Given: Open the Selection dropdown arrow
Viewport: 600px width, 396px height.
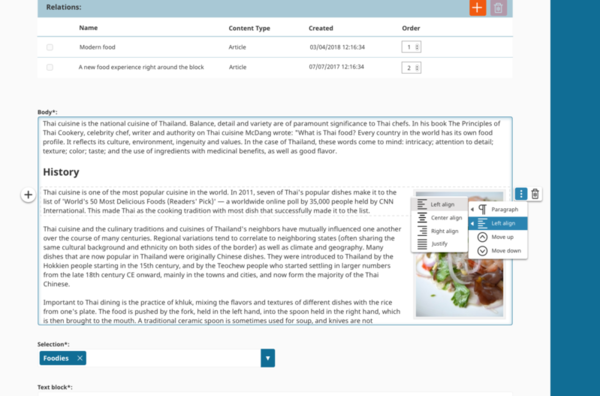Looking at the screenshot, I should [268, 358].
